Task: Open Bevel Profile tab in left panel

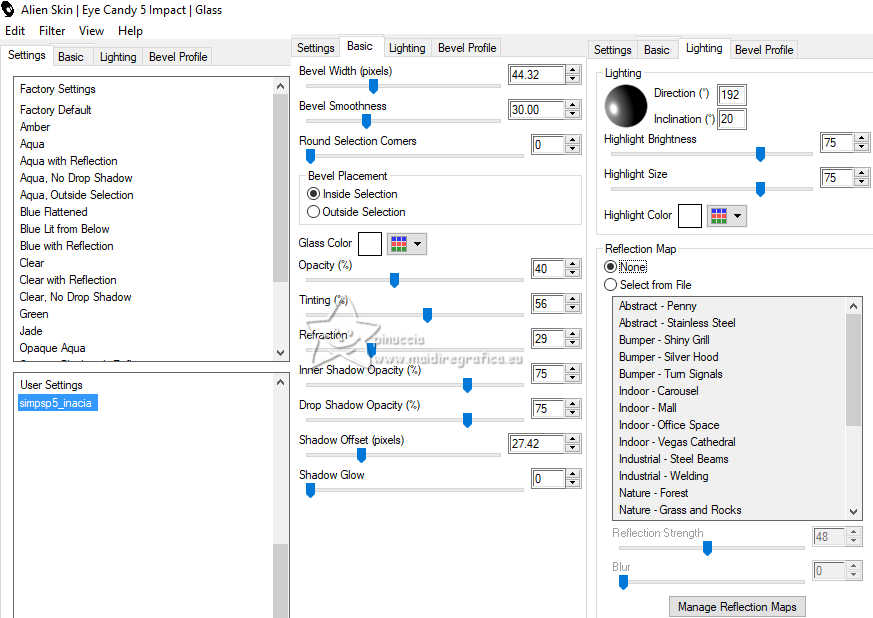Action: tap(178, 57)
